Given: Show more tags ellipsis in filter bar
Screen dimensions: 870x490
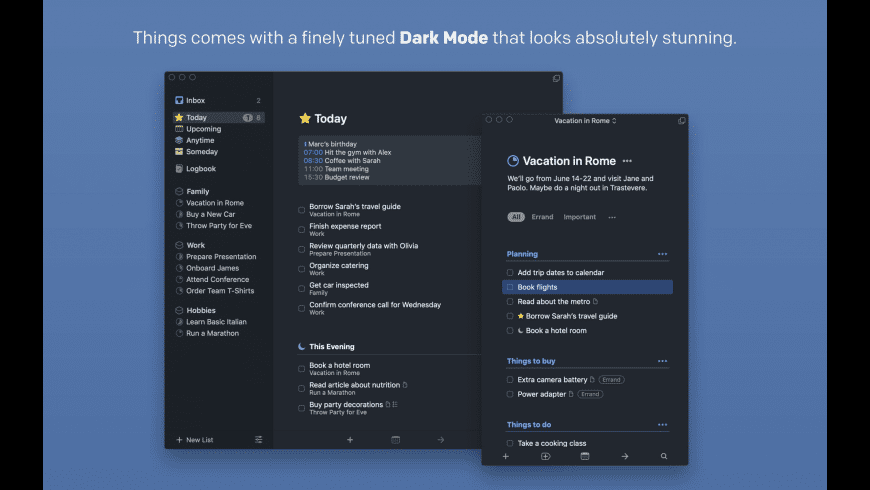Looking at the screenshot, I should 612,218.
